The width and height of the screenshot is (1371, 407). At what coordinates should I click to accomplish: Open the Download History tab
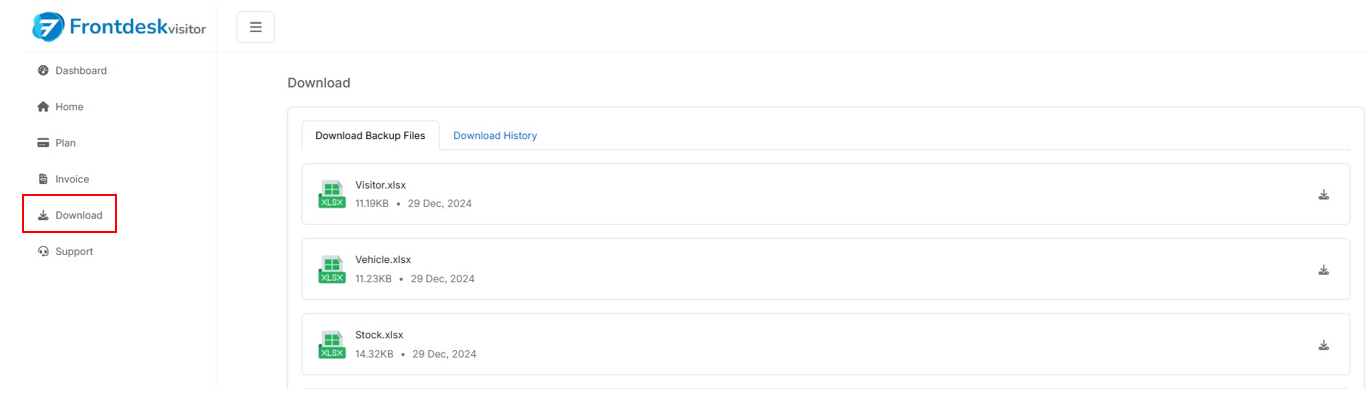coord(495,136)
